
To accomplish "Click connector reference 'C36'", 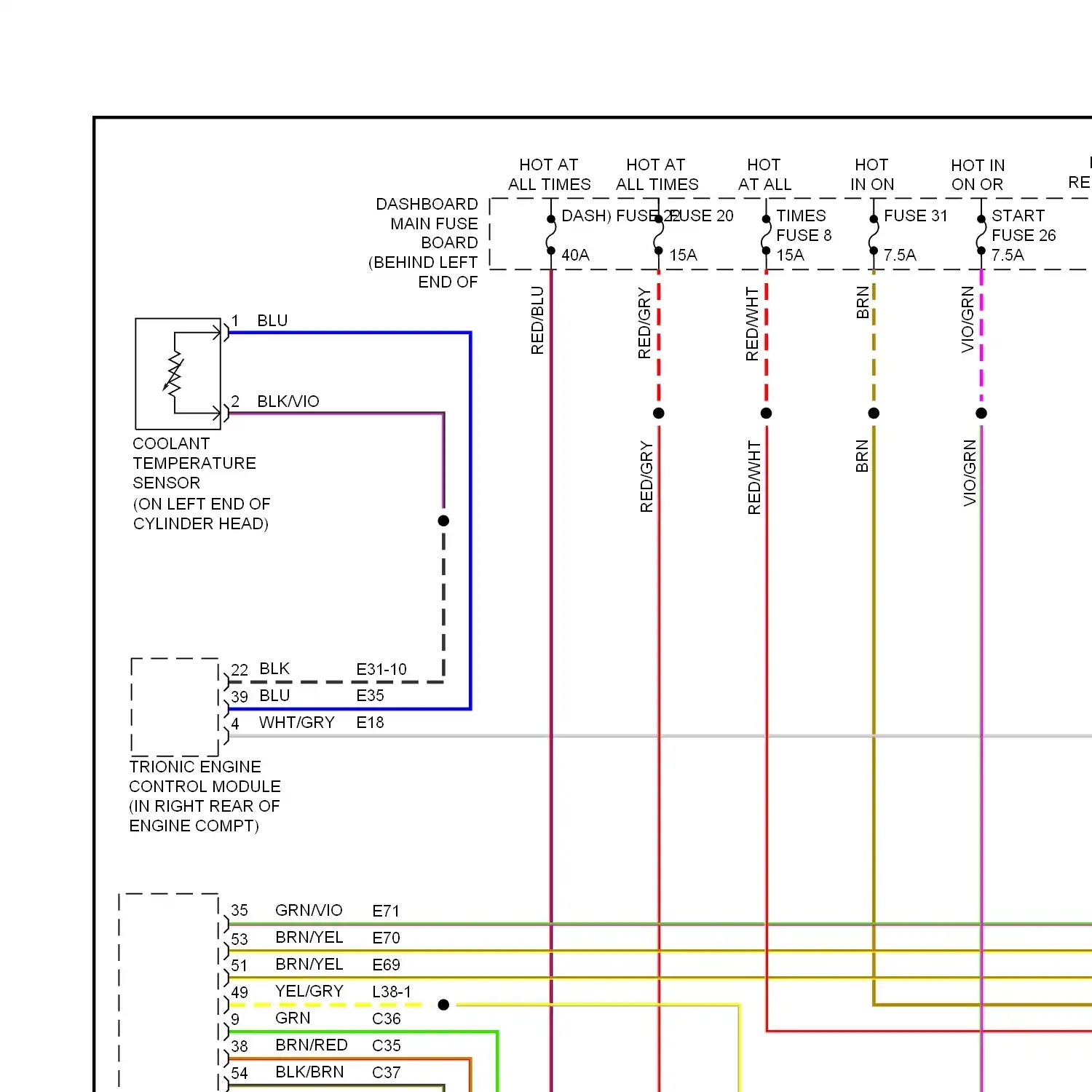I will point(387,1018).
